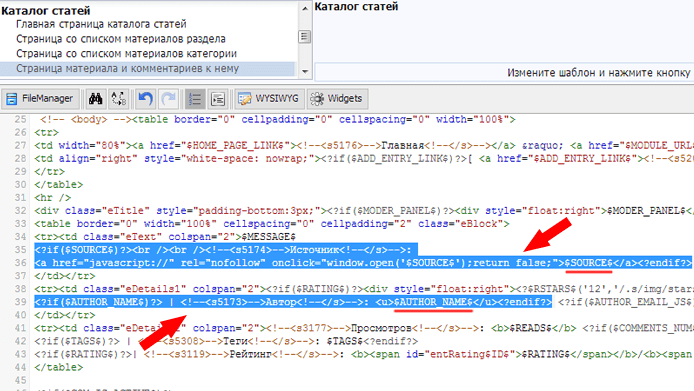Select Главная страница каталога статей

click(x=101, y=24)
